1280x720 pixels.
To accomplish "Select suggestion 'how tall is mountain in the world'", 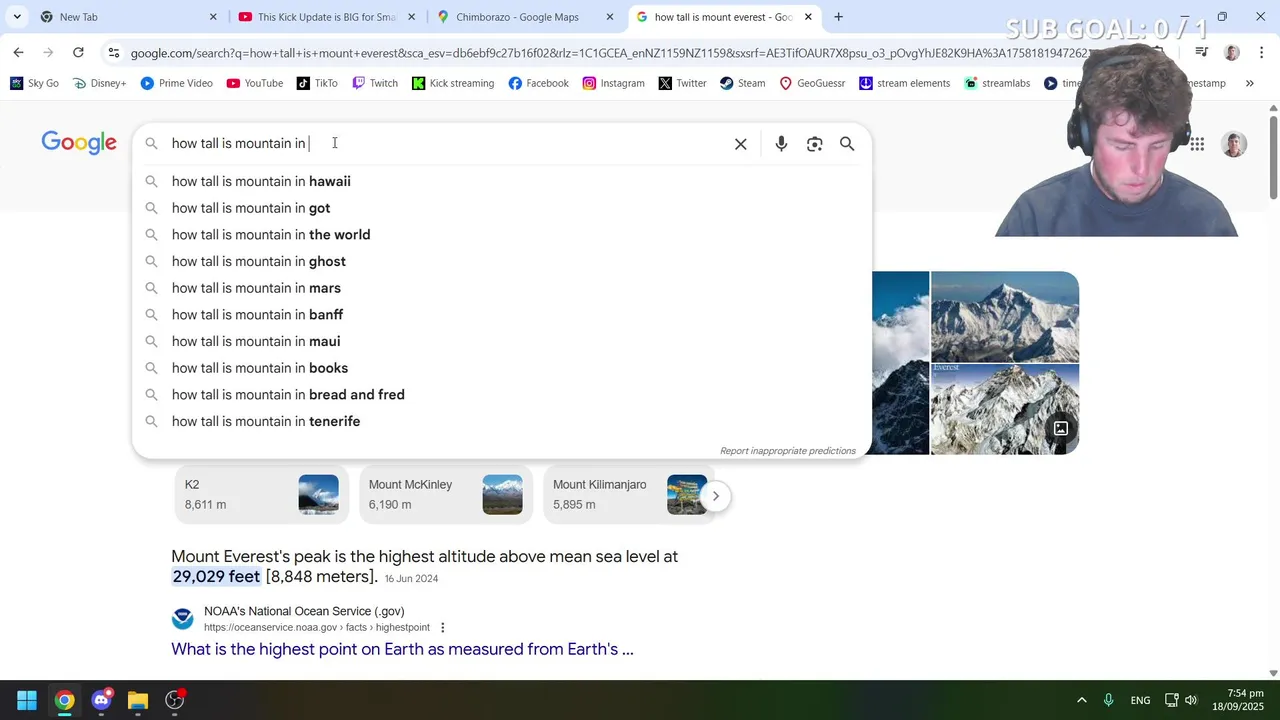I will (502, 235).
